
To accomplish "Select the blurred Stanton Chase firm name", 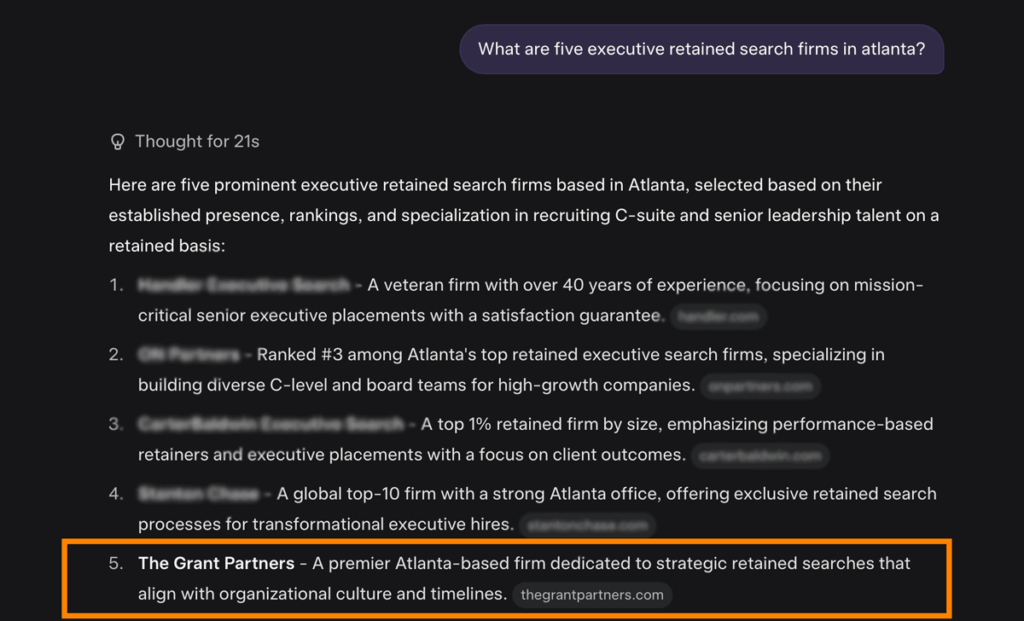I will pyautogui.click(x=198, y=494).
